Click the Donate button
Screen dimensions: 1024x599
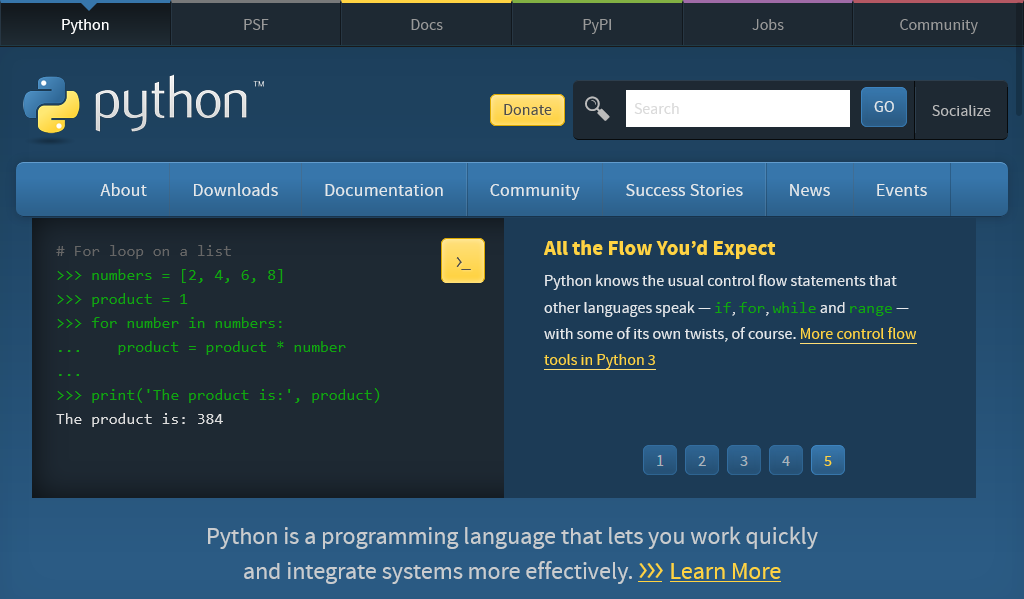(528, 110)
